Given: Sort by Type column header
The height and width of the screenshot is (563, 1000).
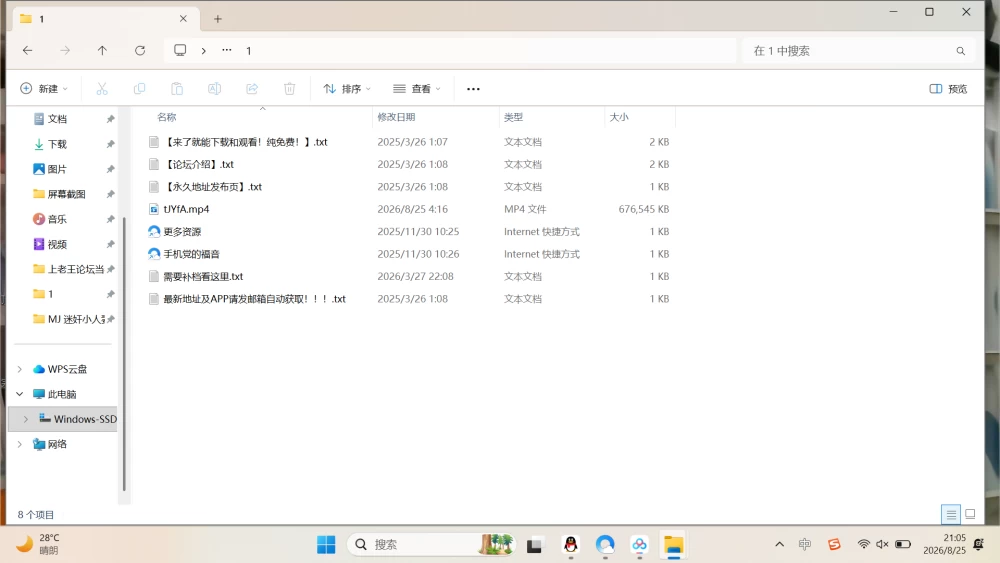Looking at the screenshot, I should click(513, 117).
